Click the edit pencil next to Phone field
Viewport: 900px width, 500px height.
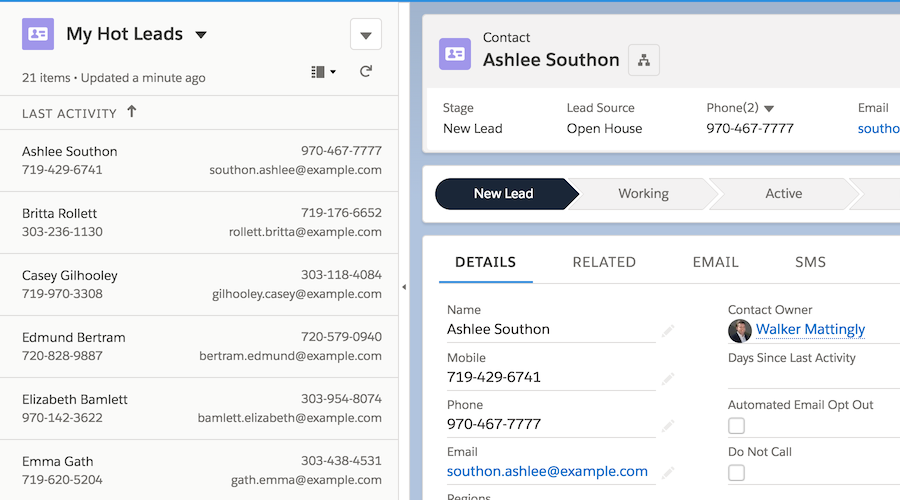[x=667, y=425]
